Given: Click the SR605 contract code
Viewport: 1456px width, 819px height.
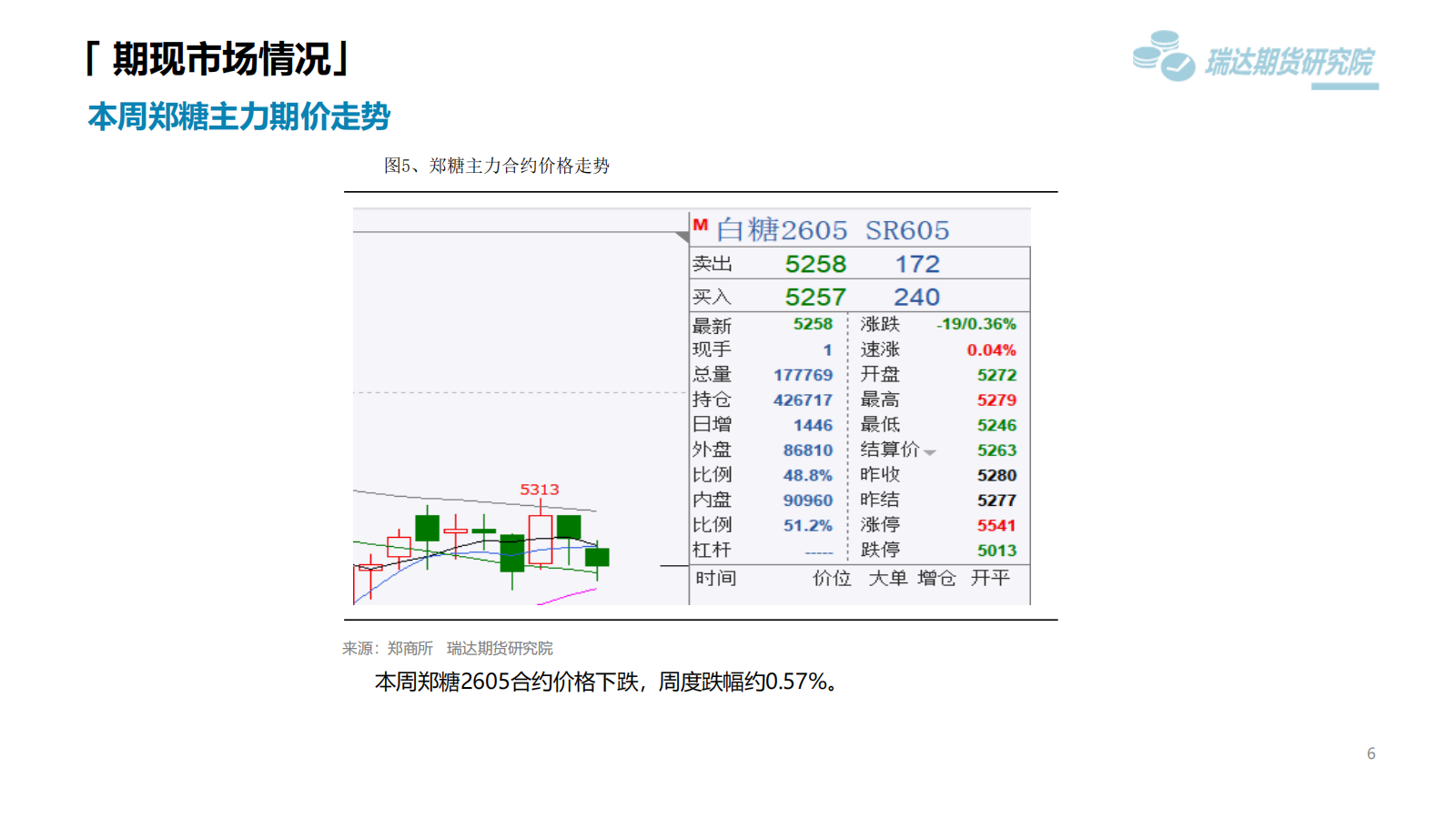Looking at the screenshot, I should [906, 230].
